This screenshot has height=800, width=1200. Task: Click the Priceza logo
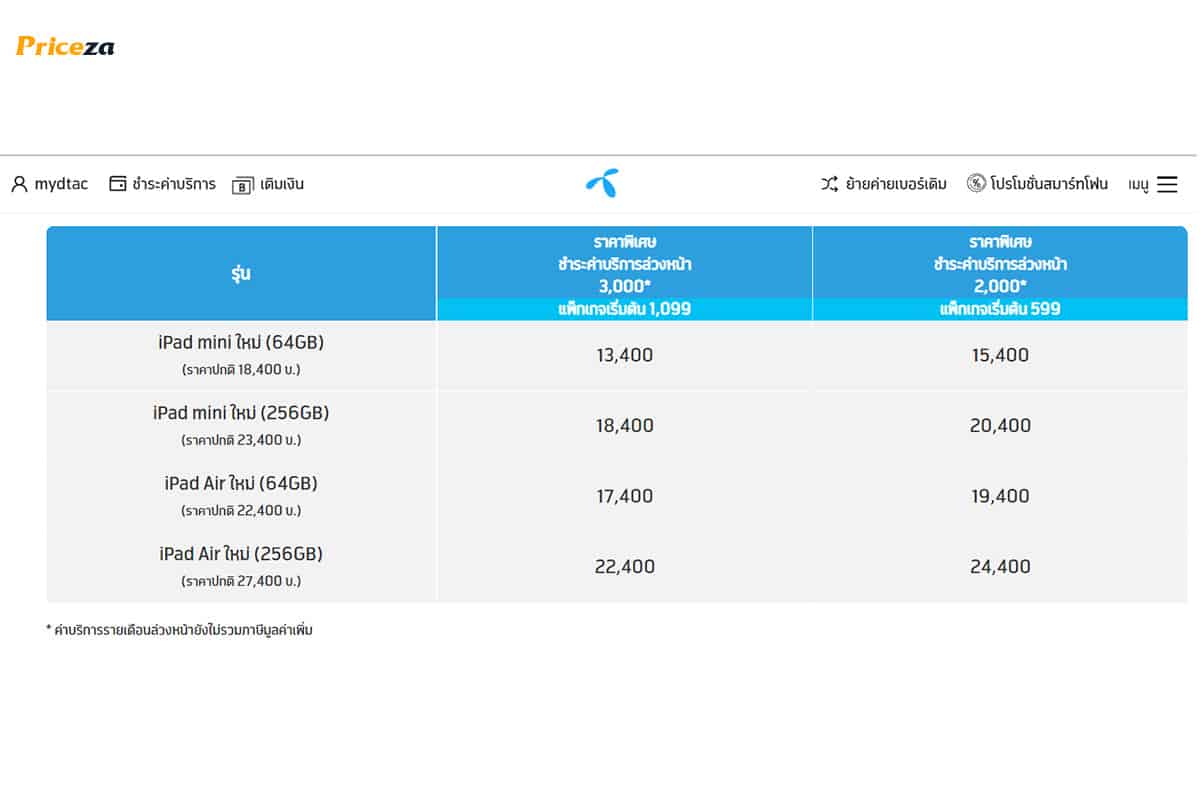(x=65, y=46)
